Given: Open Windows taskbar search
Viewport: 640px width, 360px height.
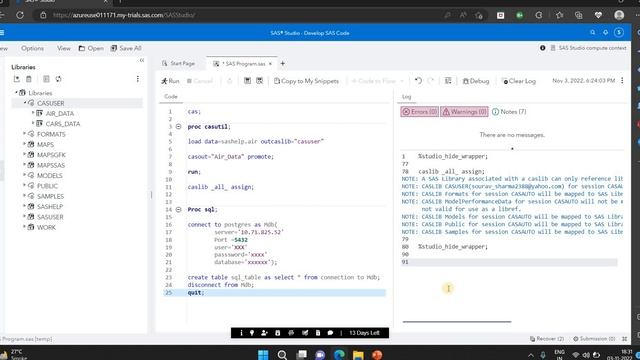Looking at the screenshot, I should [x=282, y=355].
